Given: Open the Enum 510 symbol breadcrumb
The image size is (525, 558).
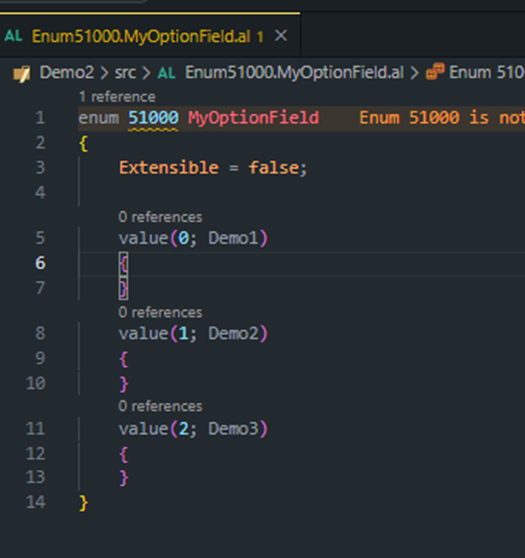Looking at the screenshot, I should click(487, 73).
